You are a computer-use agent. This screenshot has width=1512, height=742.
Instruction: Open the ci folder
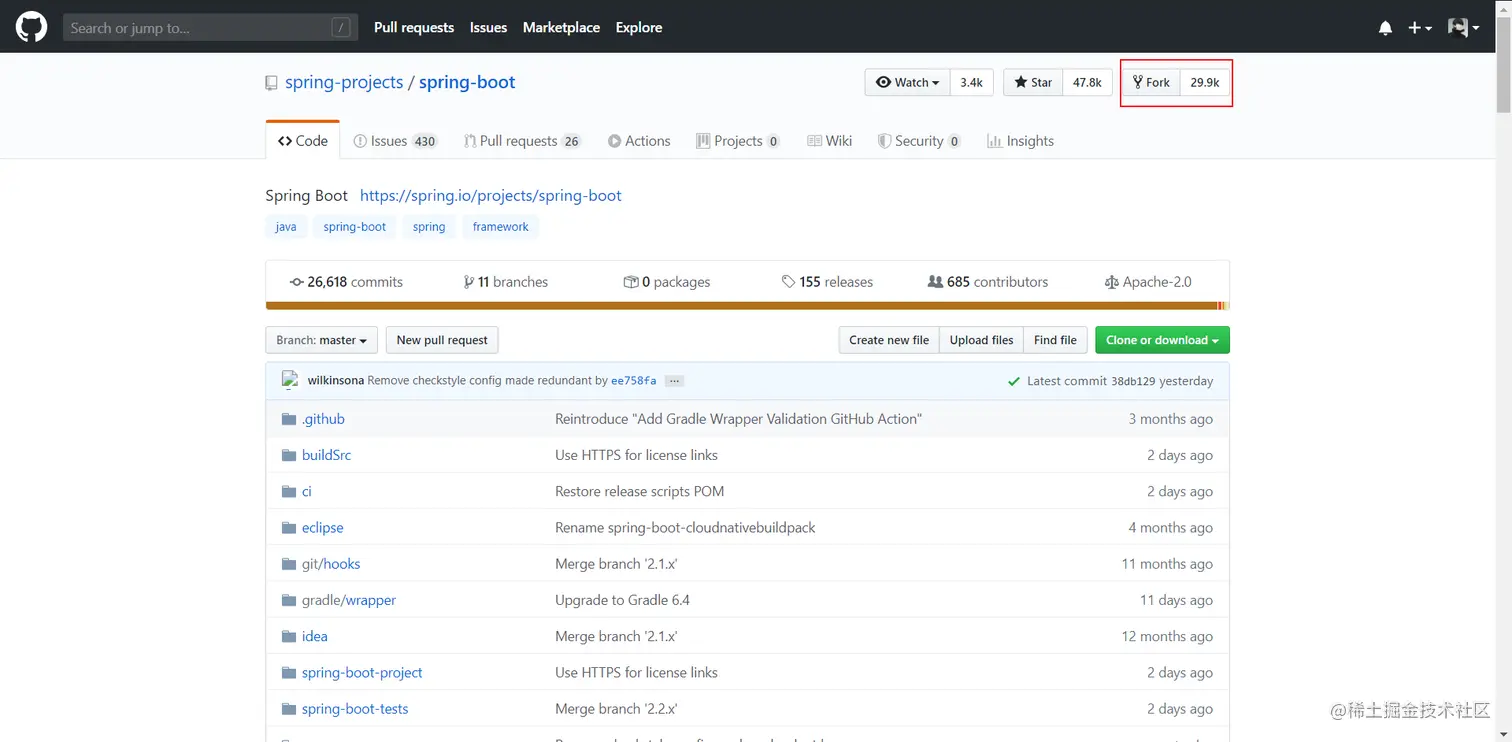coord(307,491)
